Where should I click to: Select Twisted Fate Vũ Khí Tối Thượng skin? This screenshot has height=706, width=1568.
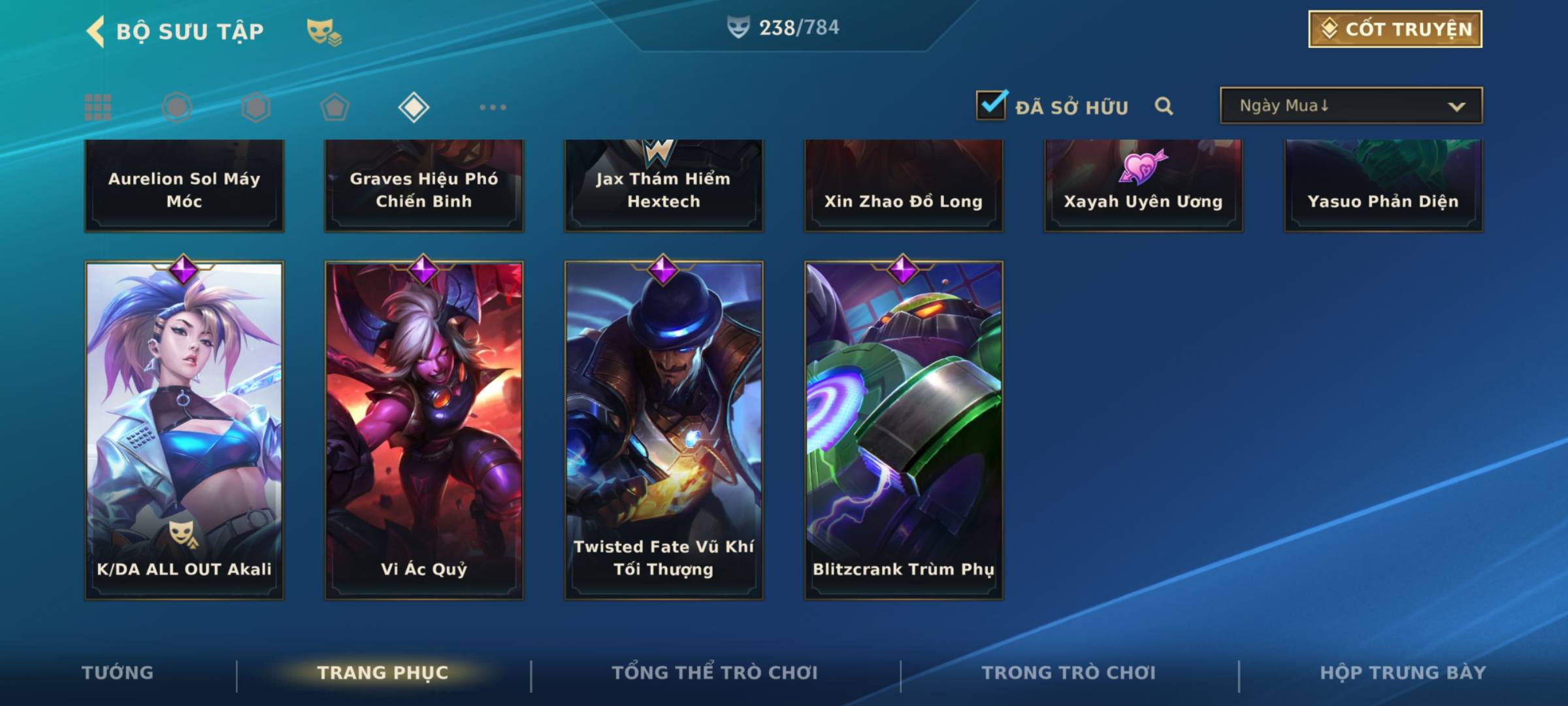point(664,430)
